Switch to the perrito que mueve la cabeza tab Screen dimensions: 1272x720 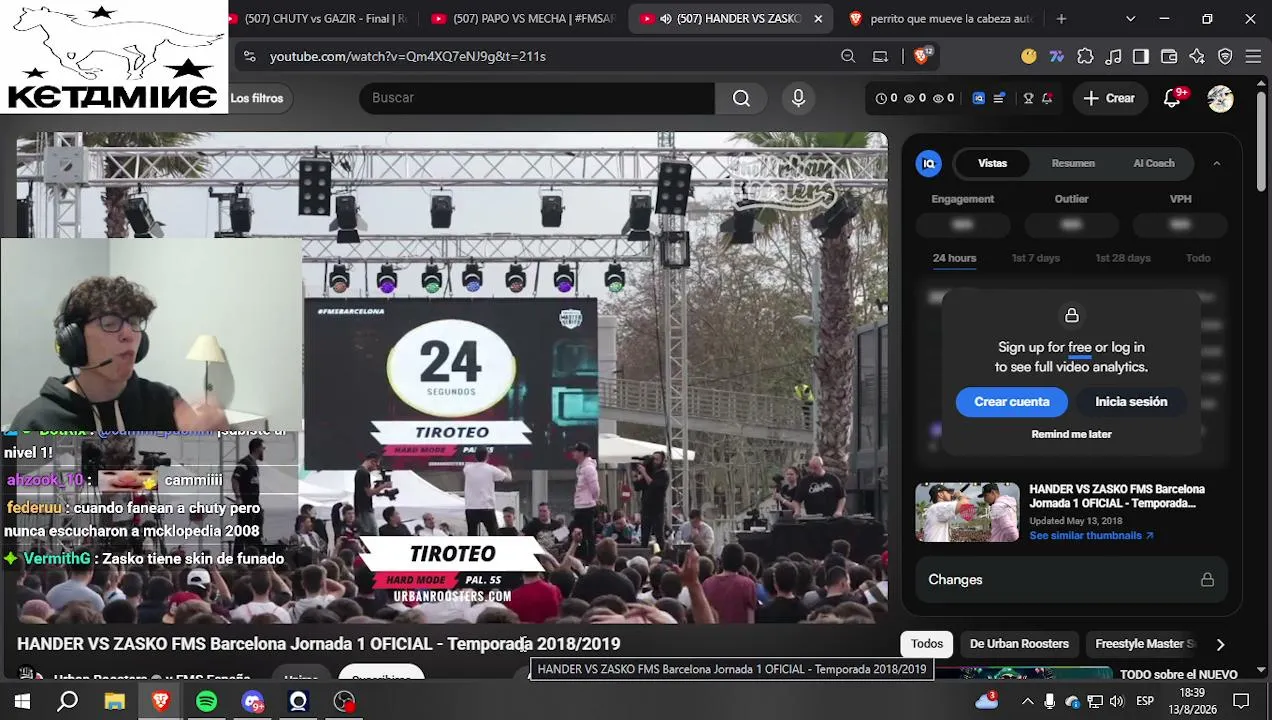[x=940, y=19]
